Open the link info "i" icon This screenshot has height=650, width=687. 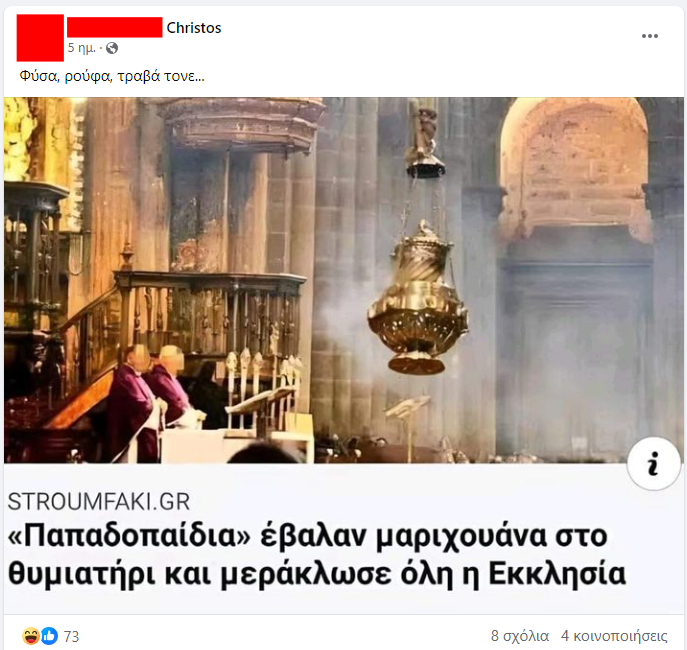pos(653,463)
